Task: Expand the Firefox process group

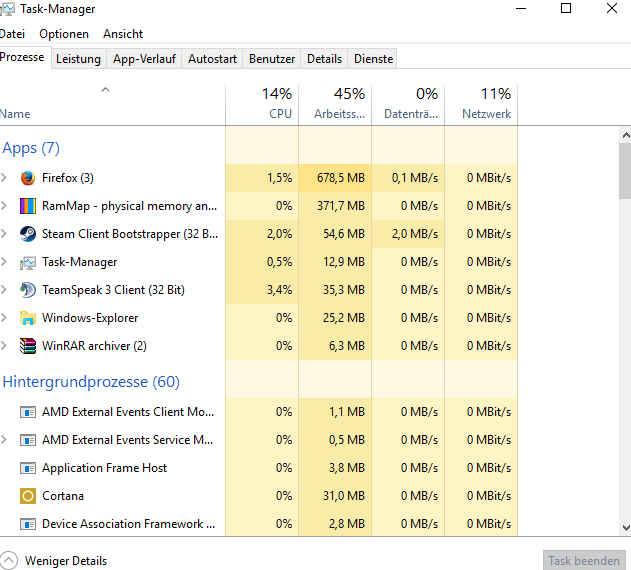Action: click(5, 178)
